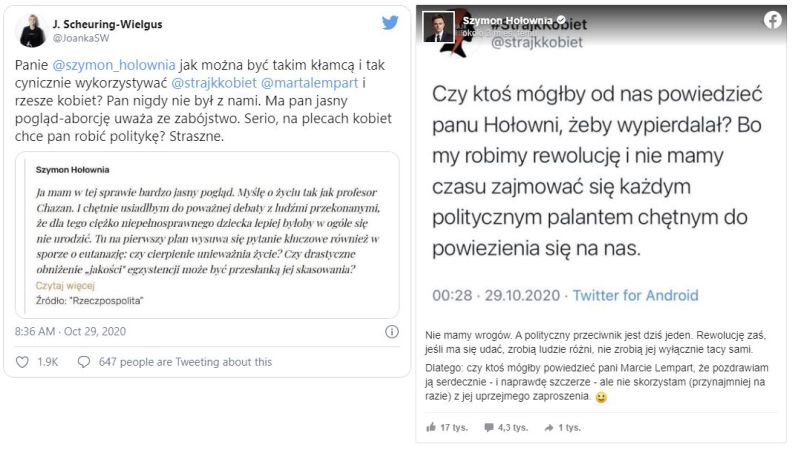Open Szymon Hołownia profile picture
This screenshot has height=450, width=793.
tap(438, 27)
